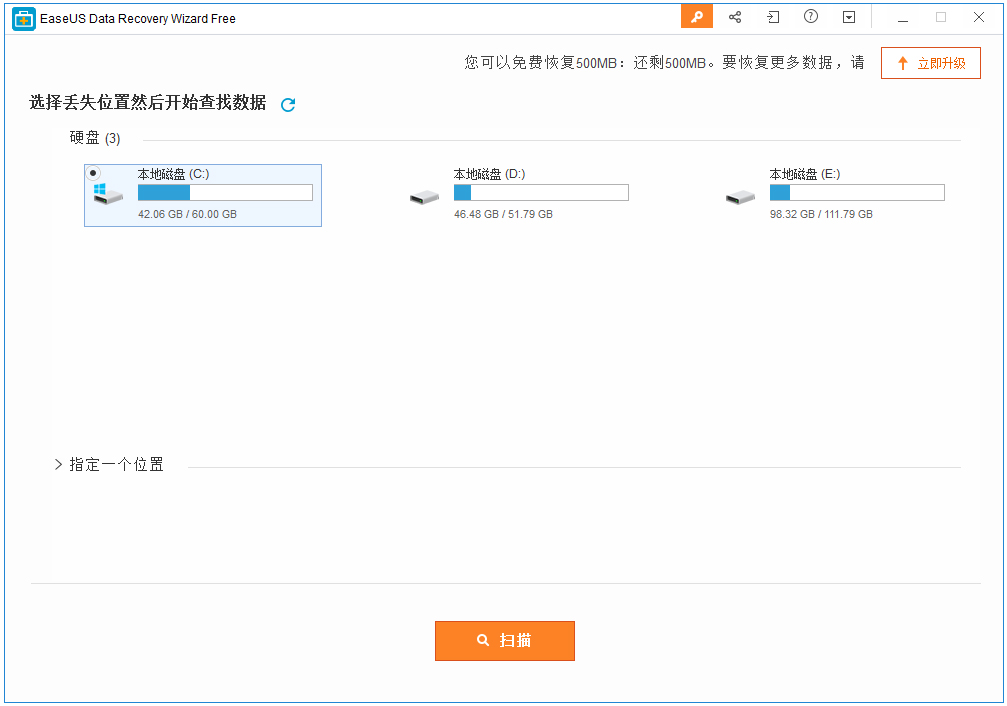Open the help question mark icon
1007x706 pixels.
click(811, 17)
